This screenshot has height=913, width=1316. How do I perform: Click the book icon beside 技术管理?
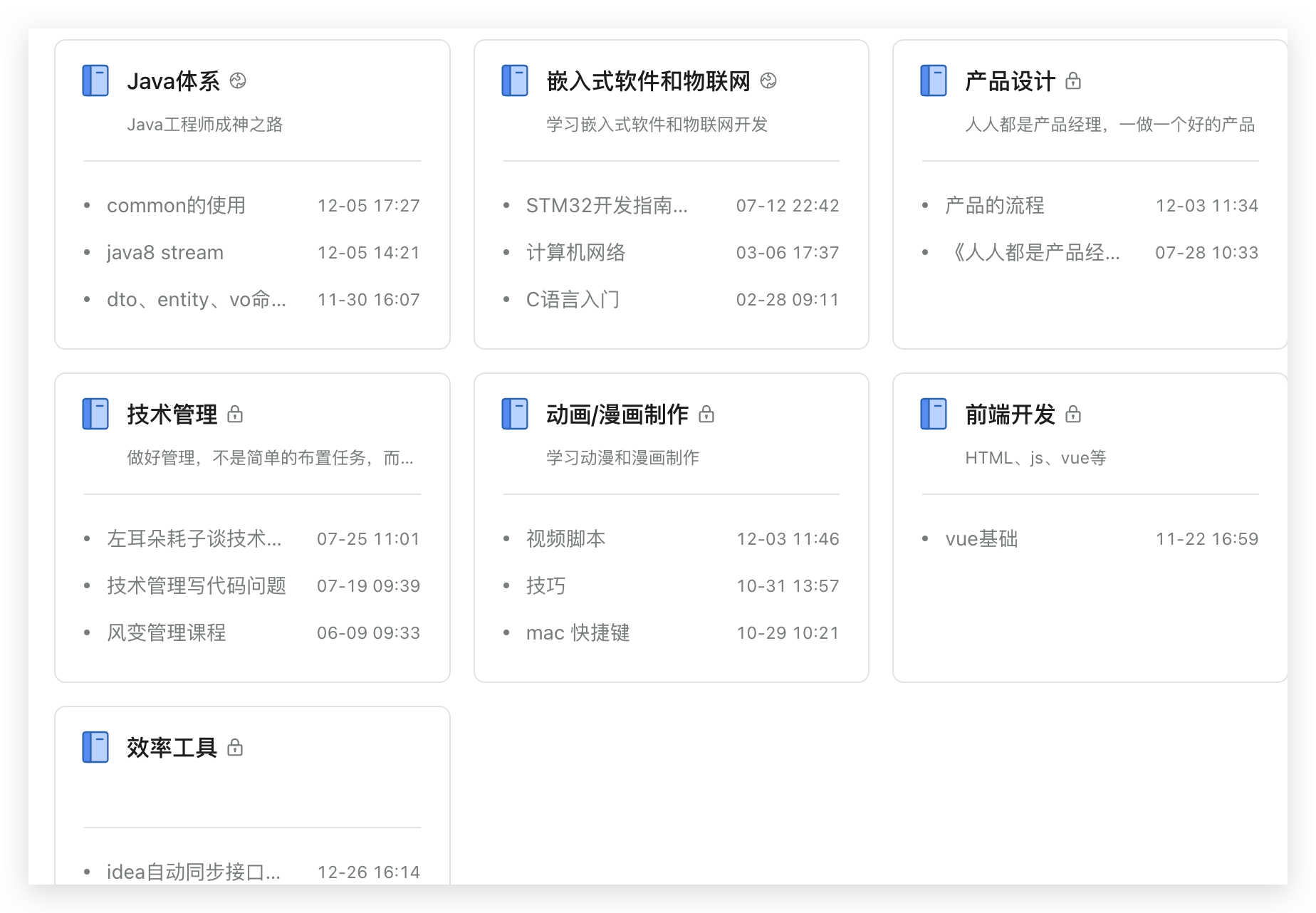[x=95, y=414]
